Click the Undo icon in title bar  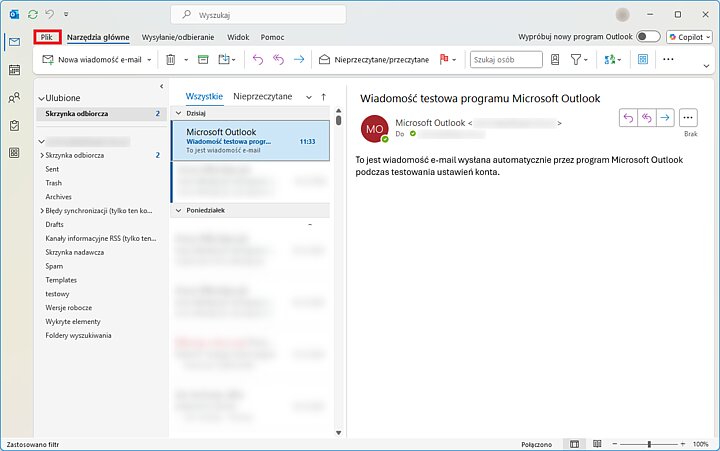click(50, 14)
